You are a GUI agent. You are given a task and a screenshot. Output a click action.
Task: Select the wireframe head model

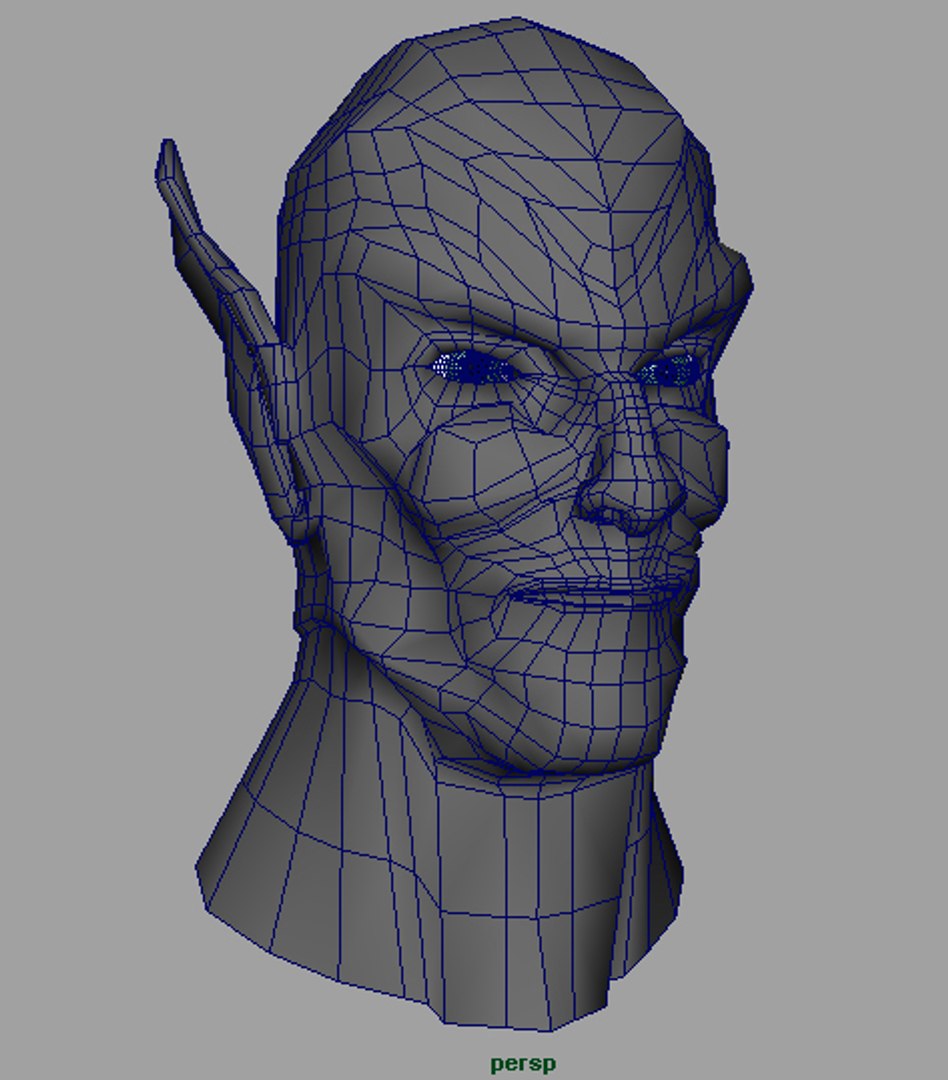click(x=455, y=523)
